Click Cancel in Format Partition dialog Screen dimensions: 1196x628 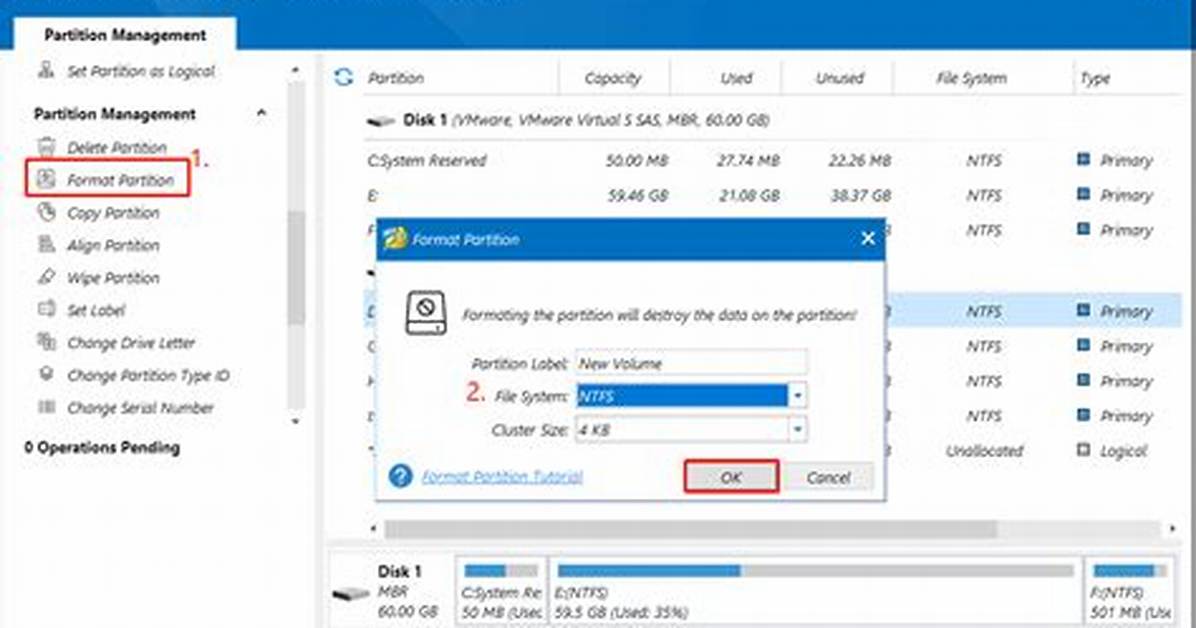click(x=828, y=477)
